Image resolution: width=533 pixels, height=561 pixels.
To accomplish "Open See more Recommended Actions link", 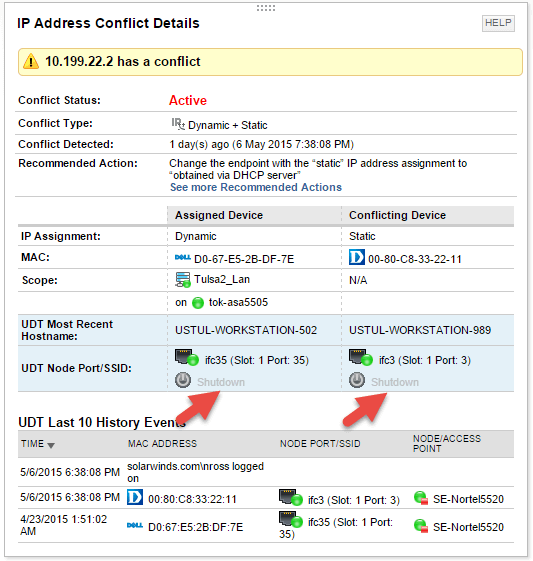I will click(256, 187).
